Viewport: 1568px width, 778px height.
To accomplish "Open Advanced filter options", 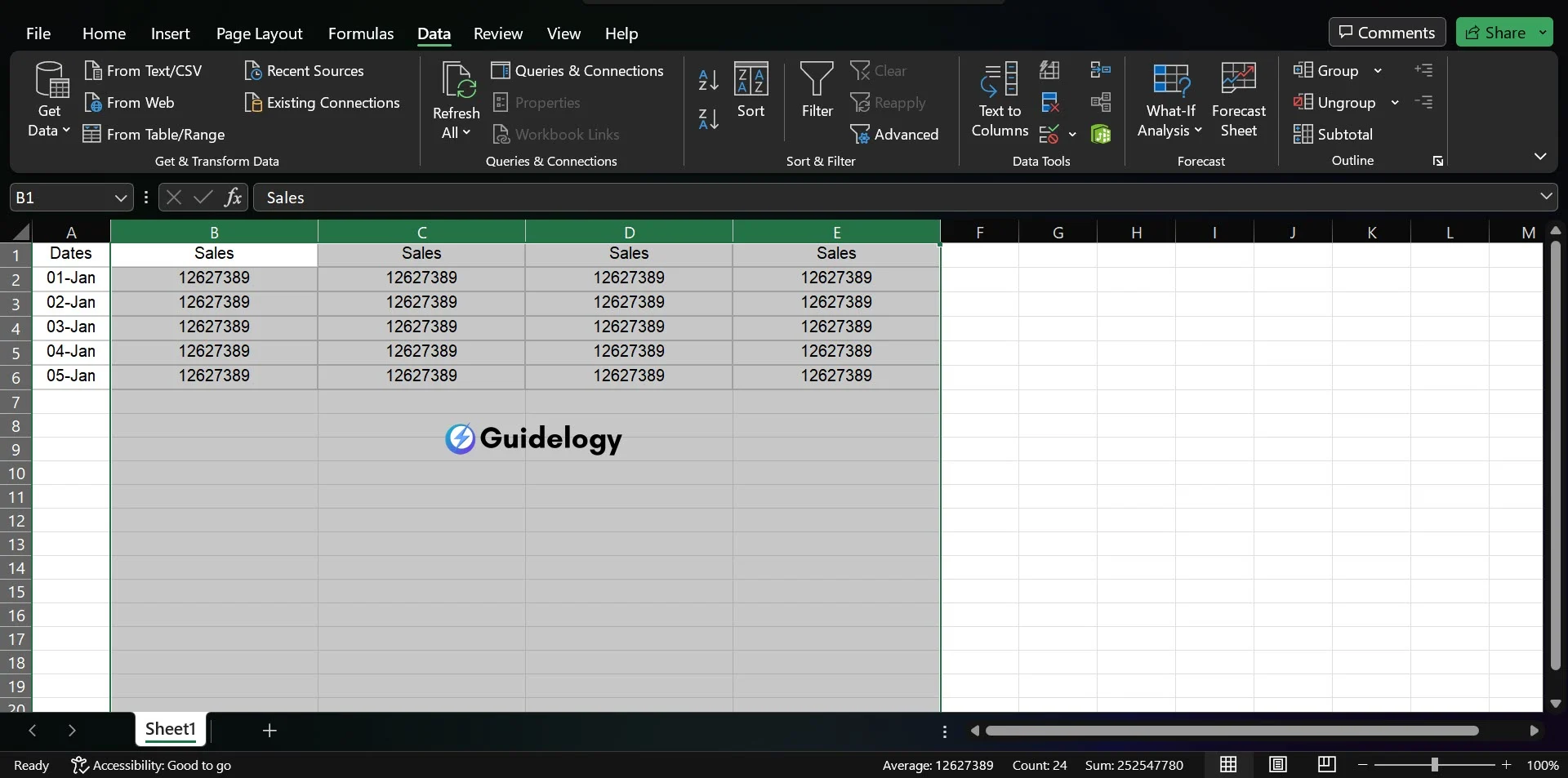I will tap(894, 135).
